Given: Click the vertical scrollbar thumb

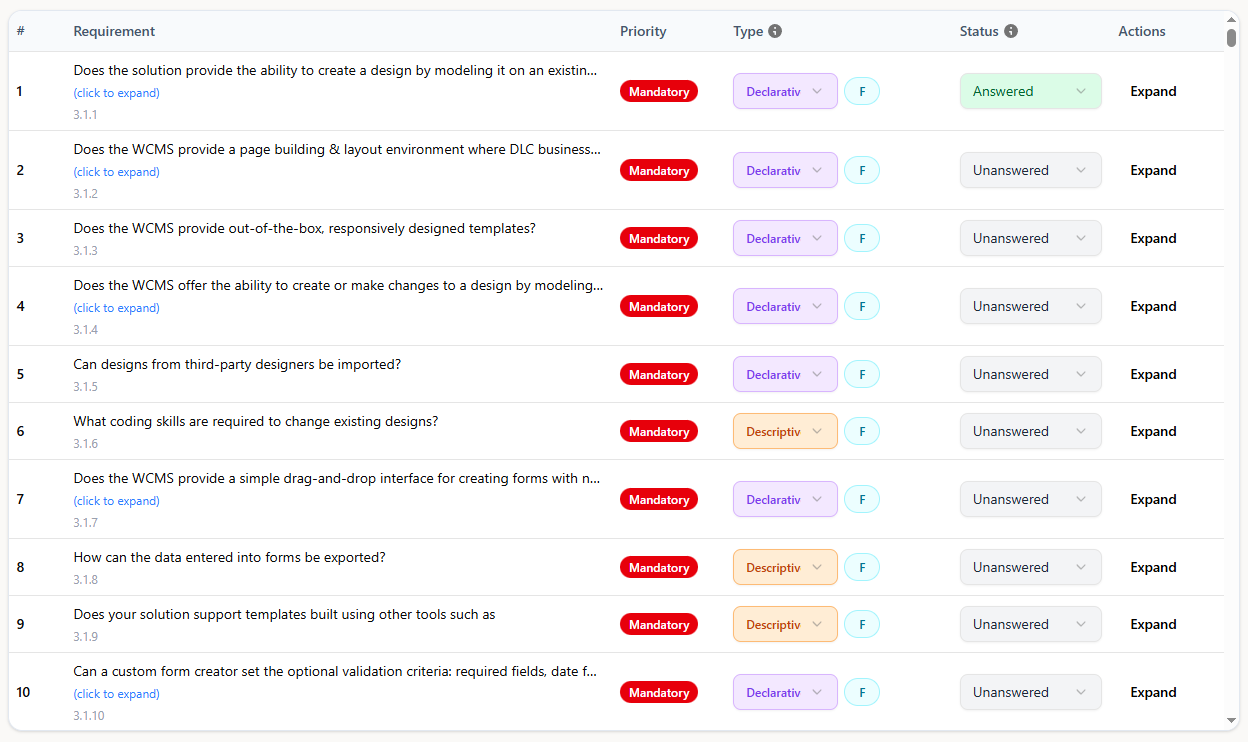Looking at the screenshot, I should point(1231,38).
